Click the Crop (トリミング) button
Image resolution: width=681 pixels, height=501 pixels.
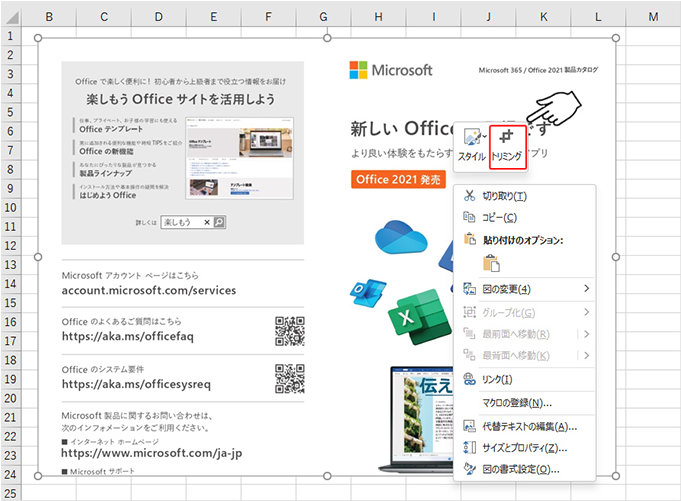tap(507, 147)
